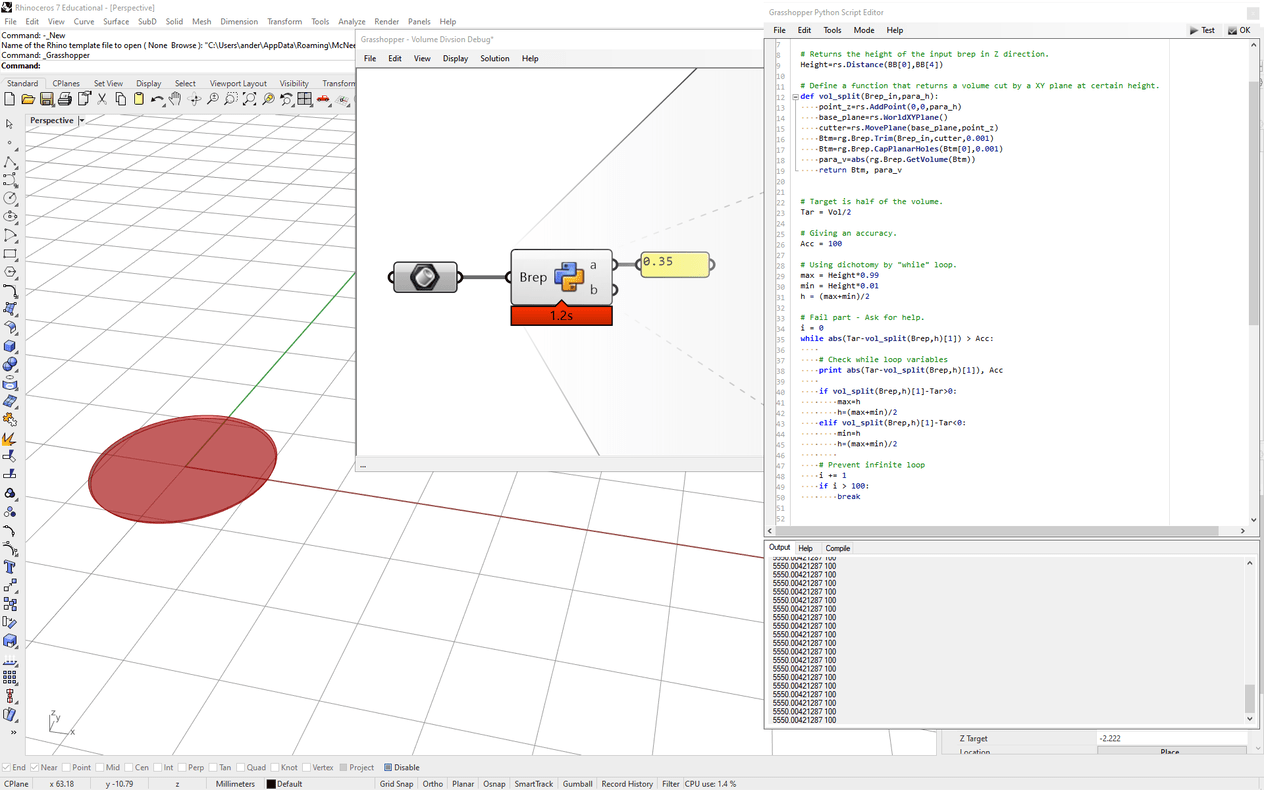Toggle the Point osnap checkbox
This screenshot has height=790, width=1264.
67,768
